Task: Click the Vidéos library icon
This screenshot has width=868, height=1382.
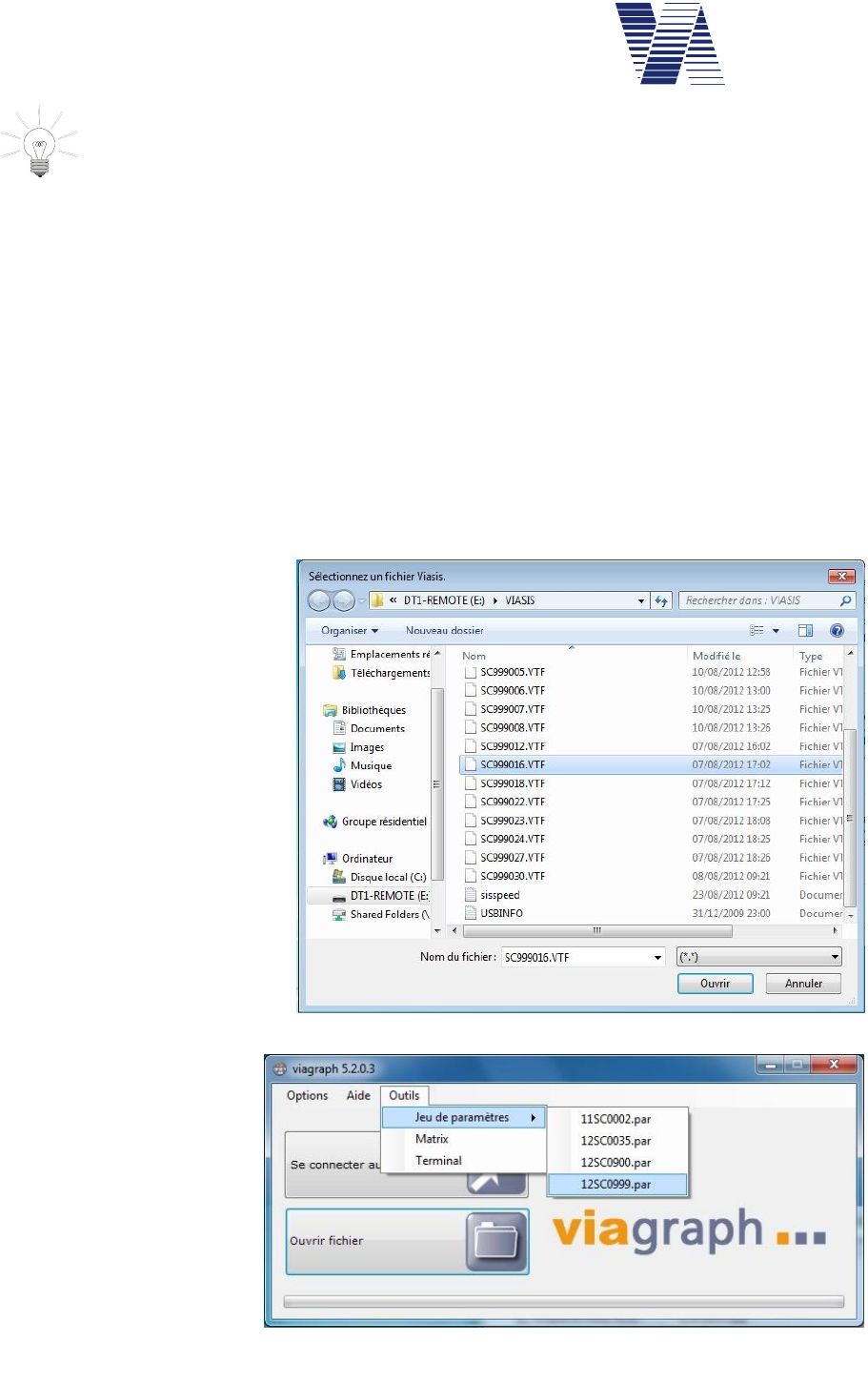Action: [339, 784]
